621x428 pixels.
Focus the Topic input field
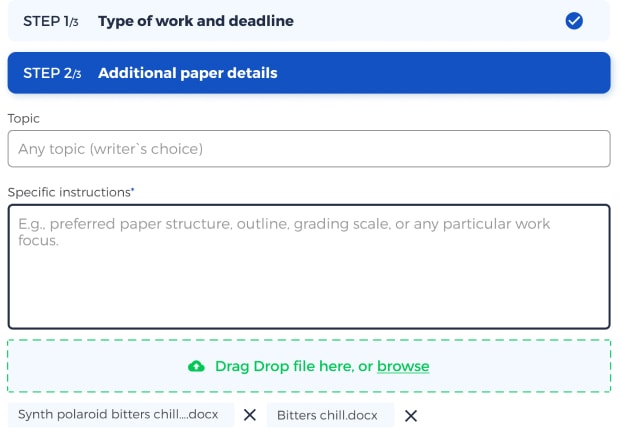point(308,149)
